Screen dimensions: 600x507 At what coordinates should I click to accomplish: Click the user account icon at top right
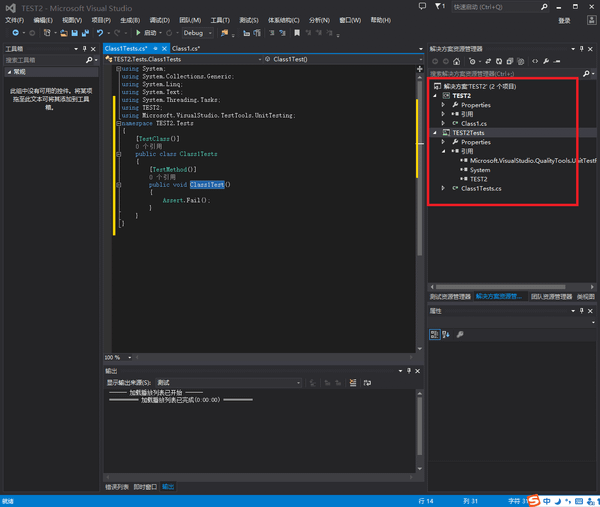pos(591,20)
